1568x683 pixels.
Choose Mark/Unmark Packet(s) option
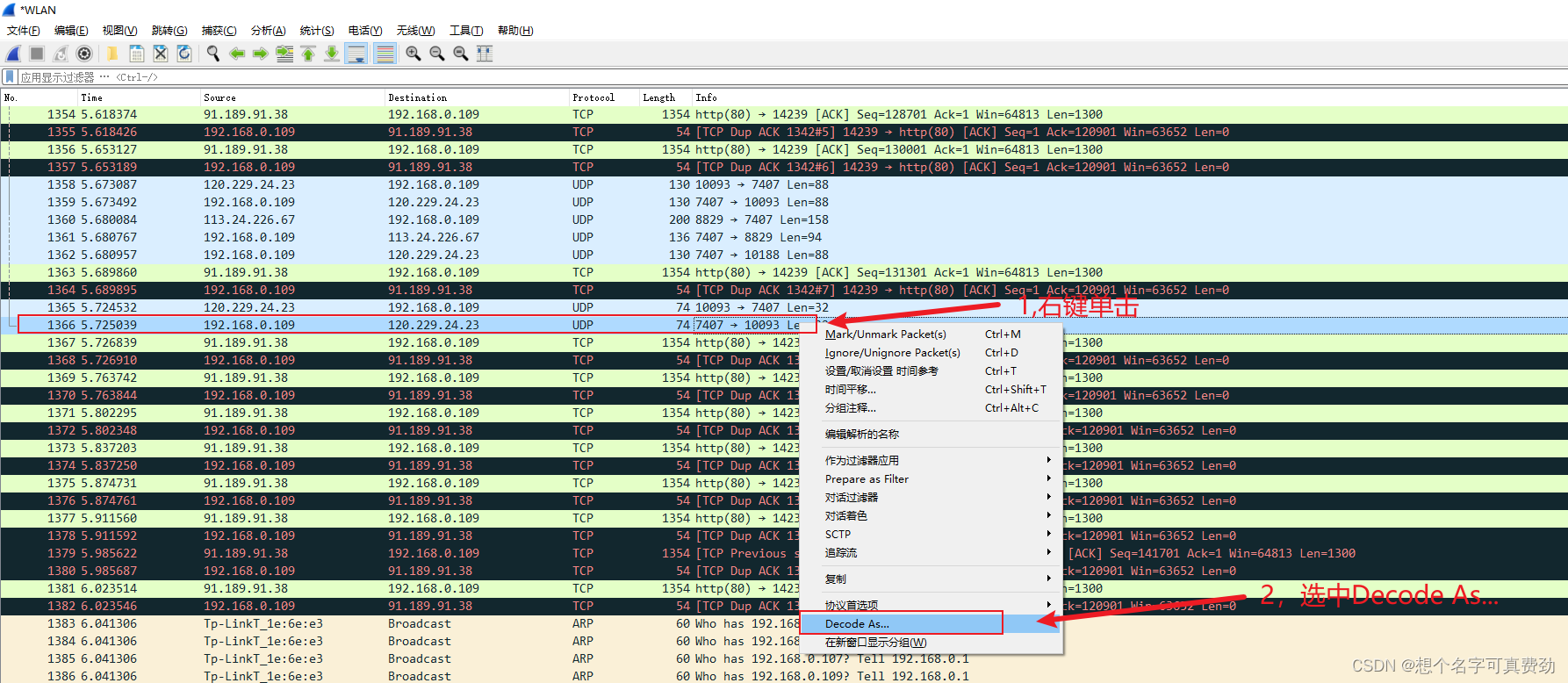(x=885, y=334)
